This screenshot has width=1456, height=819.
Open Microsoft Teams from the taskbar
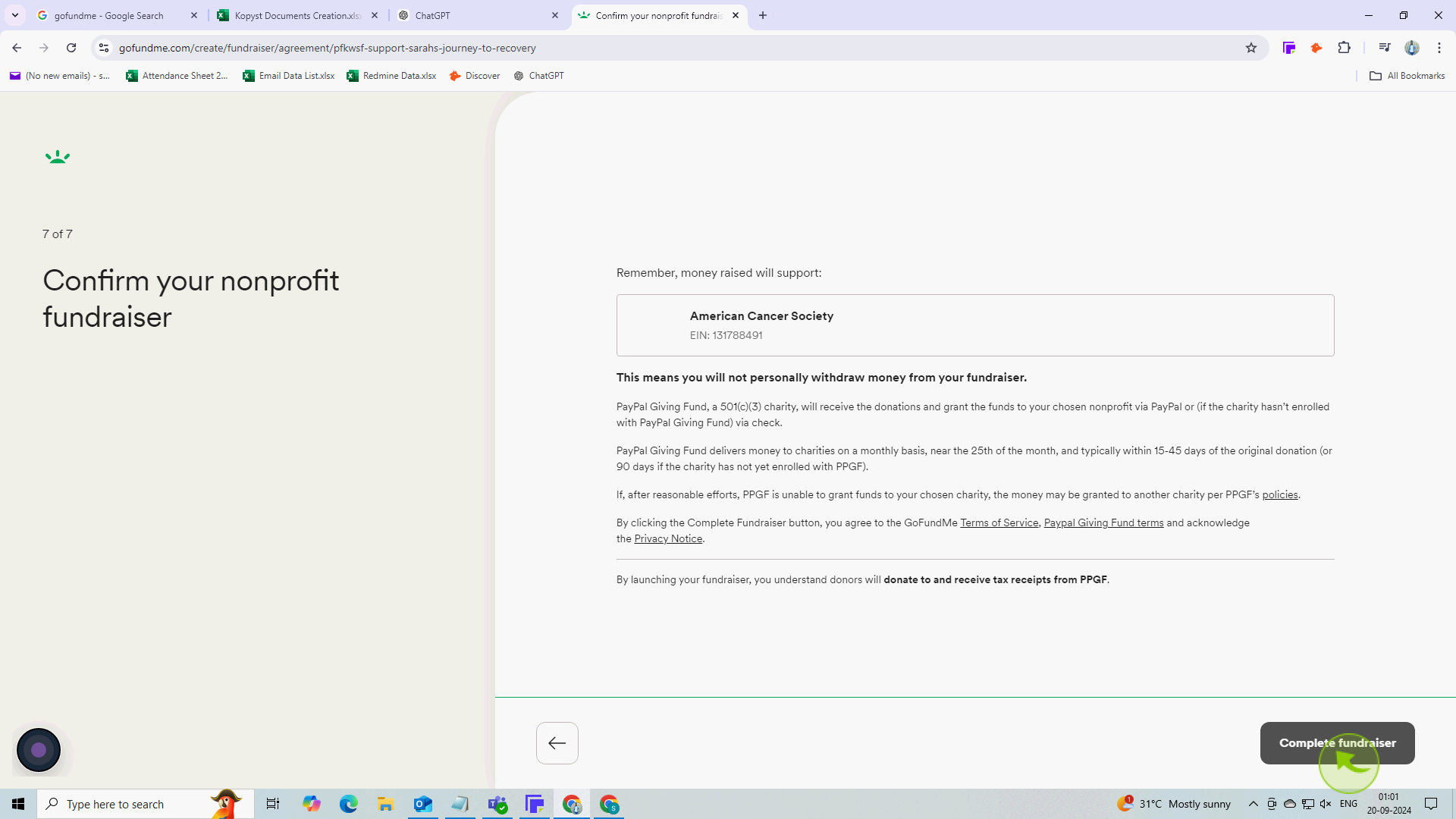[x=497, y=804]
